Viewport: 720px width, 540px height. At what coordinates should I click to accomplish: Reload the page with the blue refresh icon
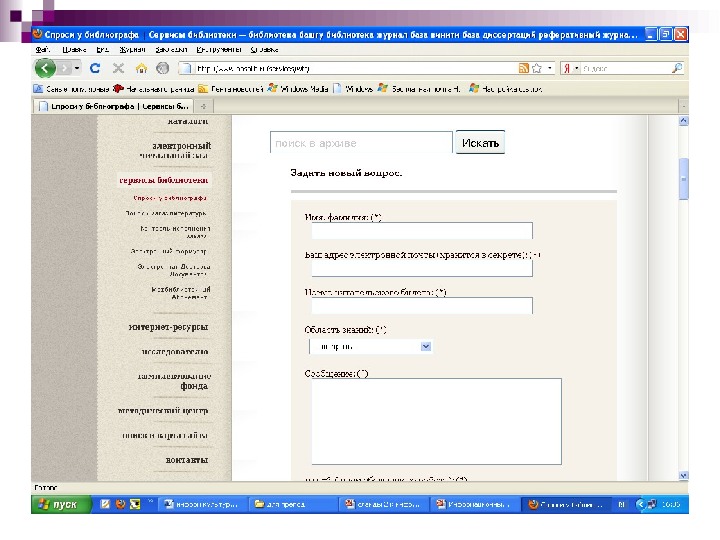click(95, 68)
